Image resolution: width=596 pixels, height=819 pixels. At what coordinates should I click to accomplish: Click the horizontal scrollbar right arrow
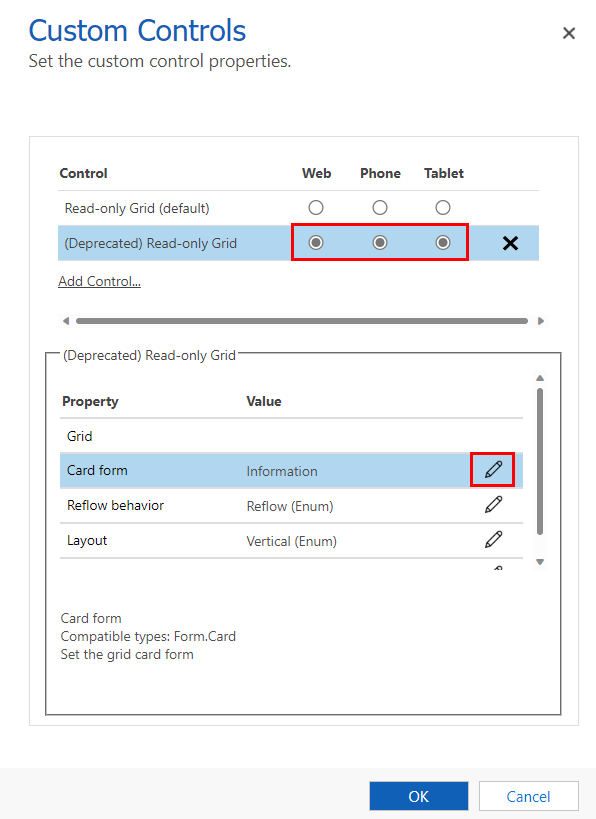(541, 321)
